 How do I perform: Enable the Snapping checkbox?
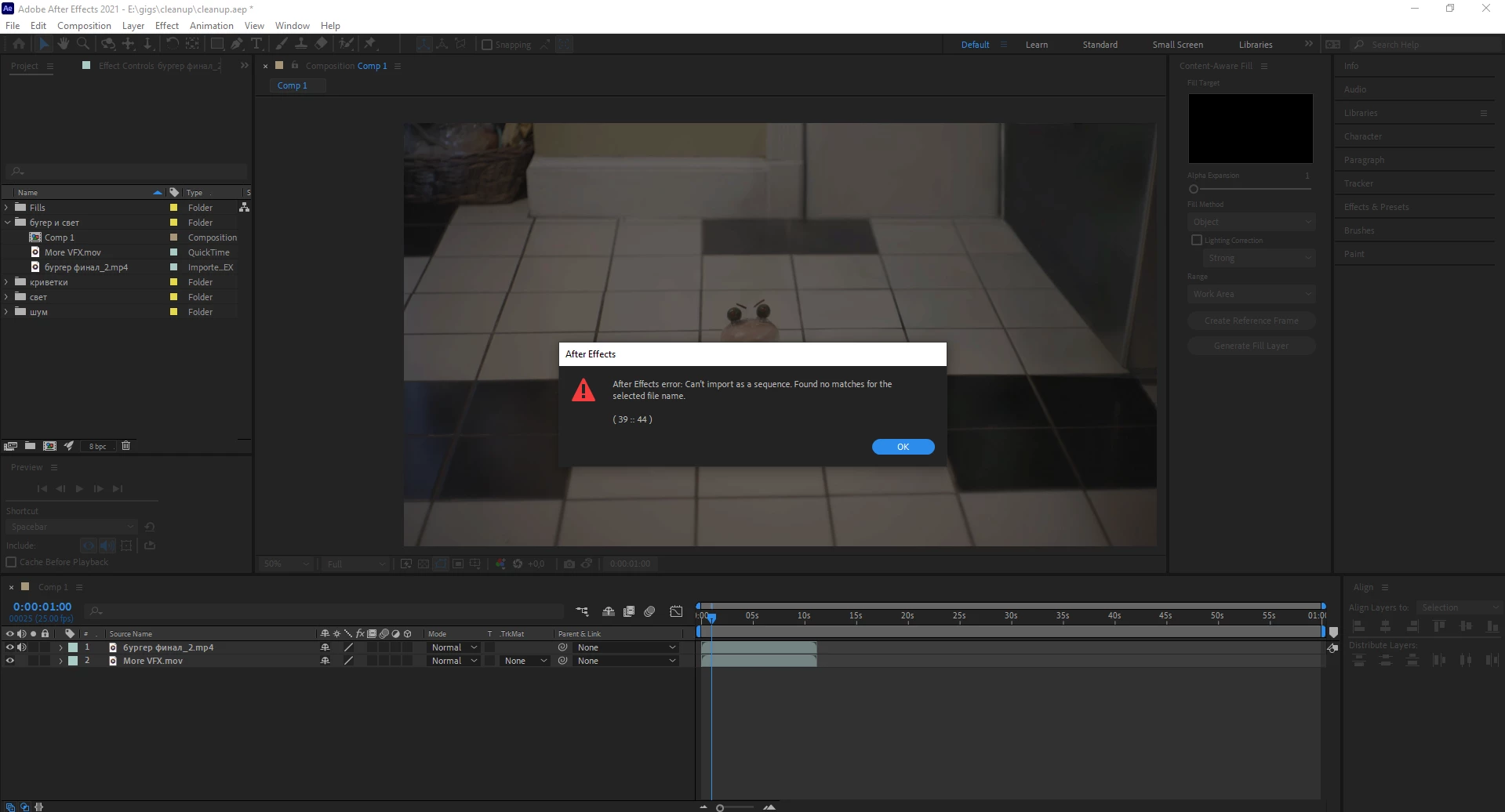tap(487, 45)
